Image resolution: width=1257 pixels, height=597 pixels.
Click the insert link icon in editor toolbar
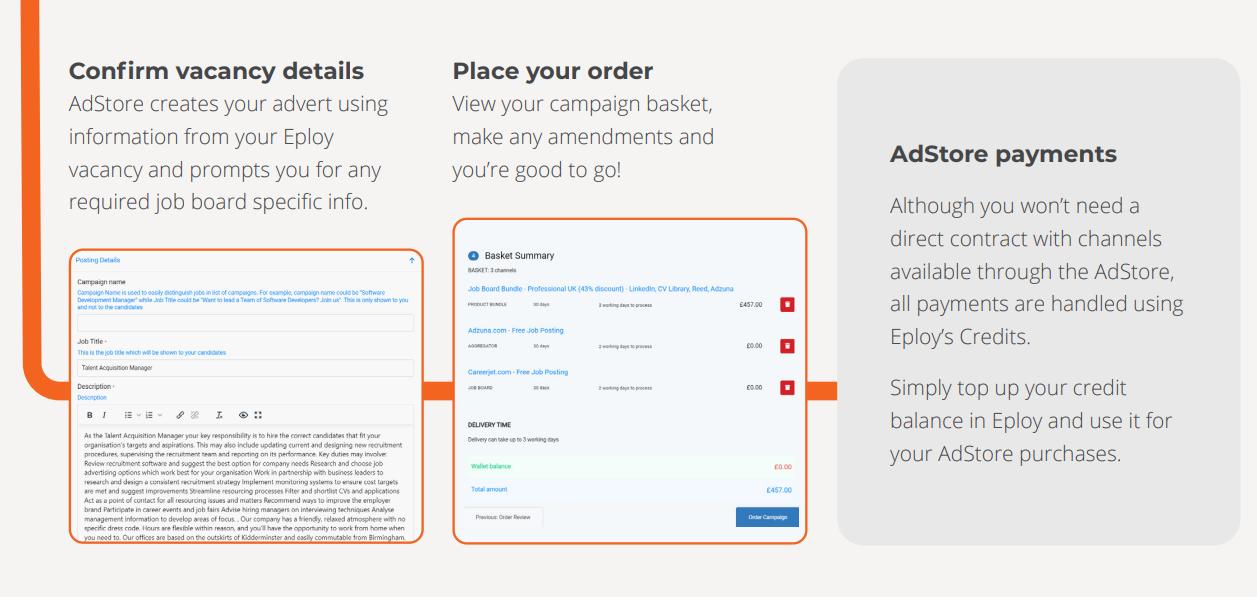(x=180, y=415)
